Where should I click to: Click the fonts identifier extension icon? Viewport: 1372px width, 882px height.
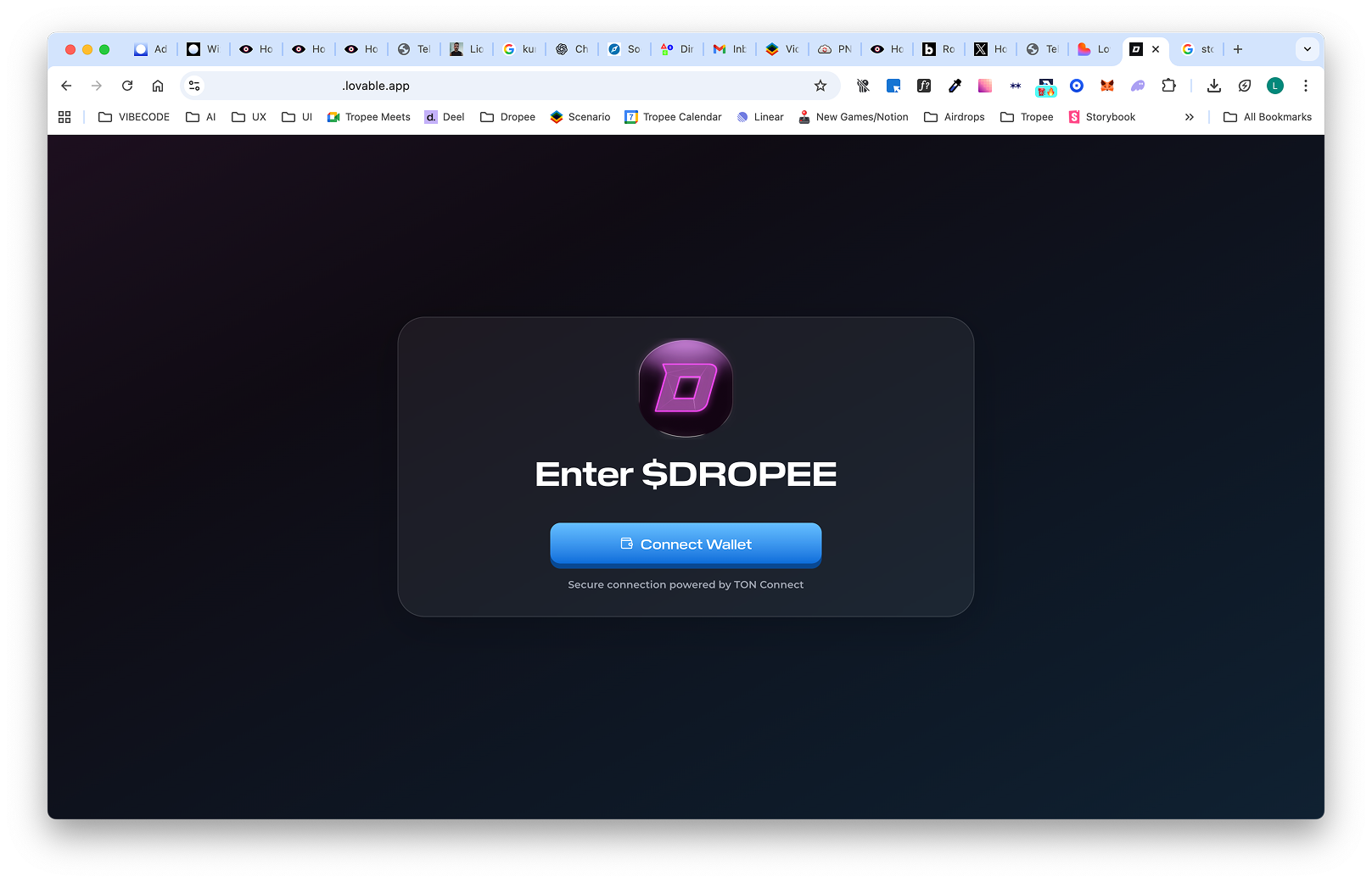[x=924, y=86]
